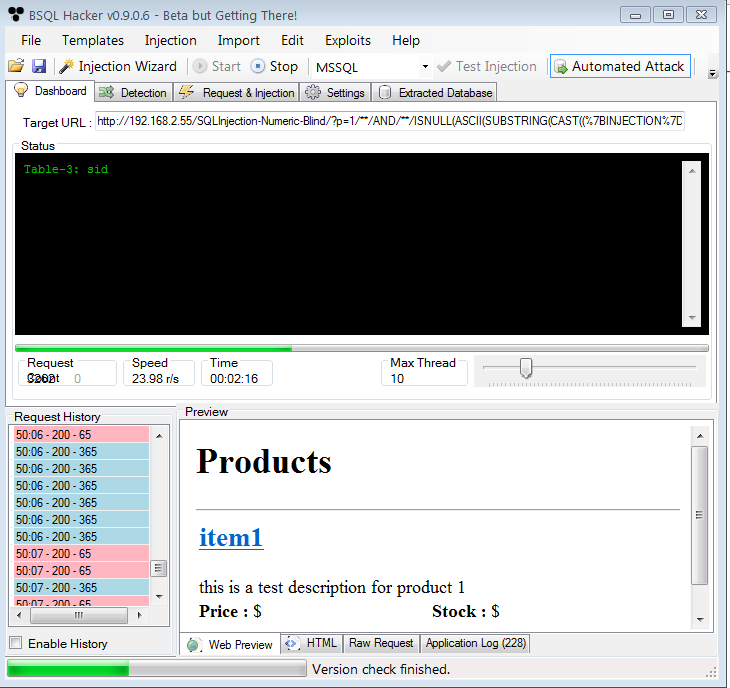
Task: Open the Templates menu
Action: coord(93,40)
